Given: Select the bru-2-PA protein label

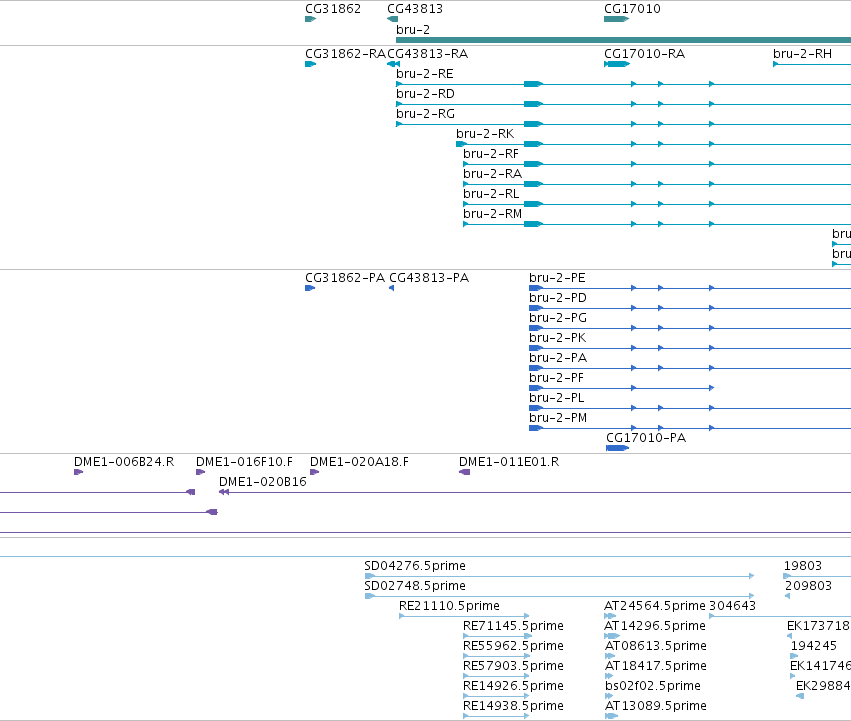Looking at the screenshot, I should pos(558,358).
